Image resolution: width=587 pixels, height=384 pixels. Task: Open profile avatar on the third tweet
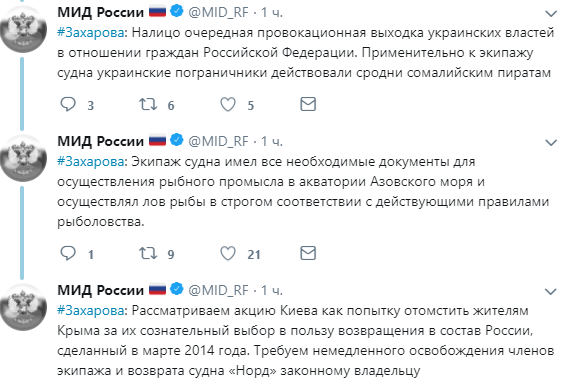coord(23,307)
